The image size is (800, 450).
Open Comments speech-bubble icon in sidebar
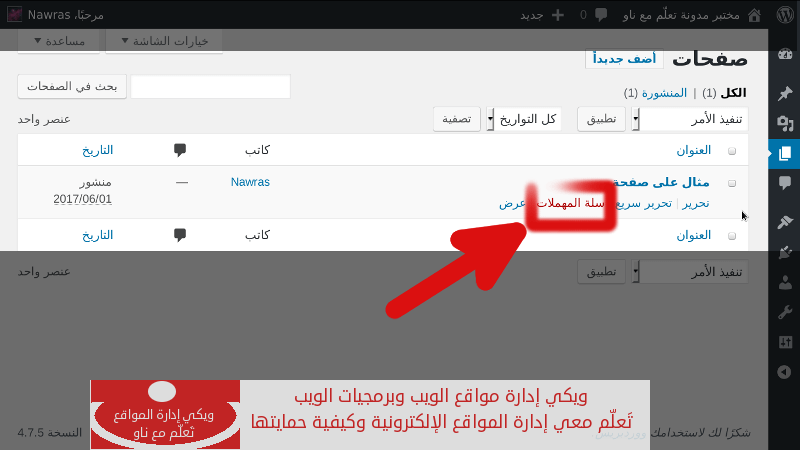point(784,183)
